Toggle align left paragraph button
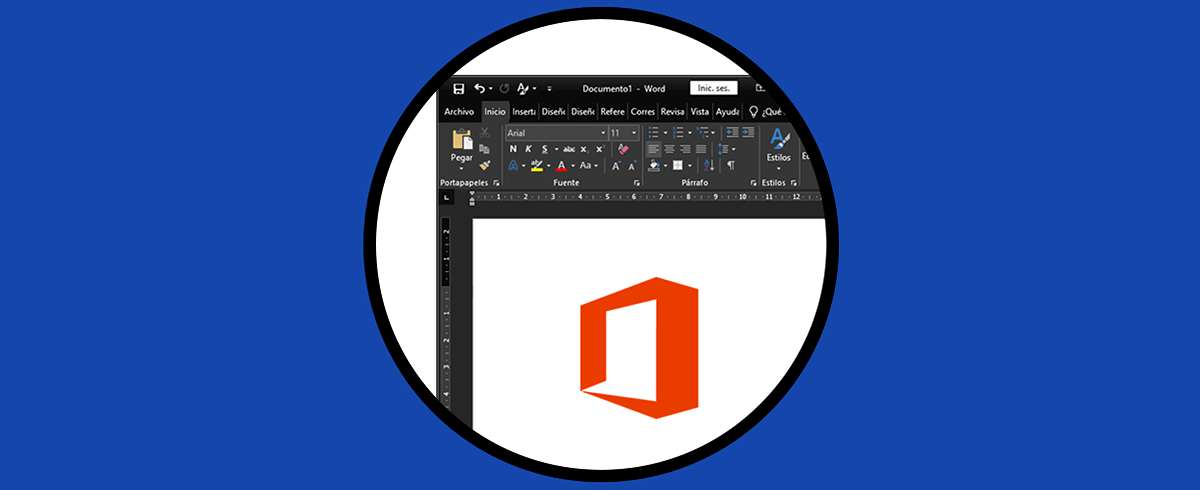Viewport: 1200px width, 490px height. [654, 149]
